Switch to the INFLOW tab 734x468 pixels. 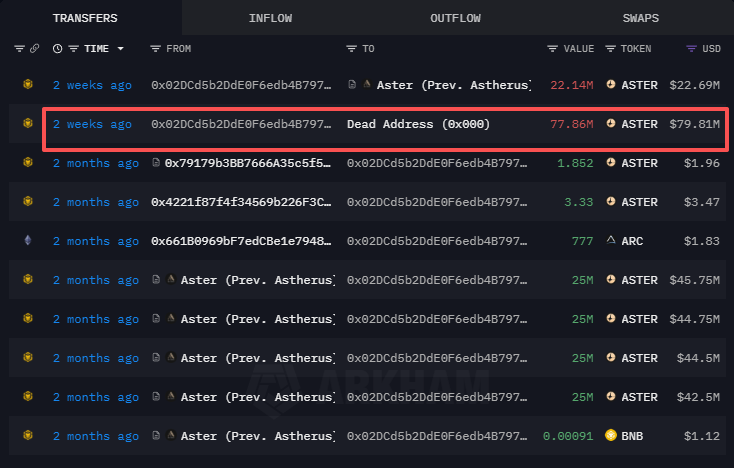[x=270, y=18]
